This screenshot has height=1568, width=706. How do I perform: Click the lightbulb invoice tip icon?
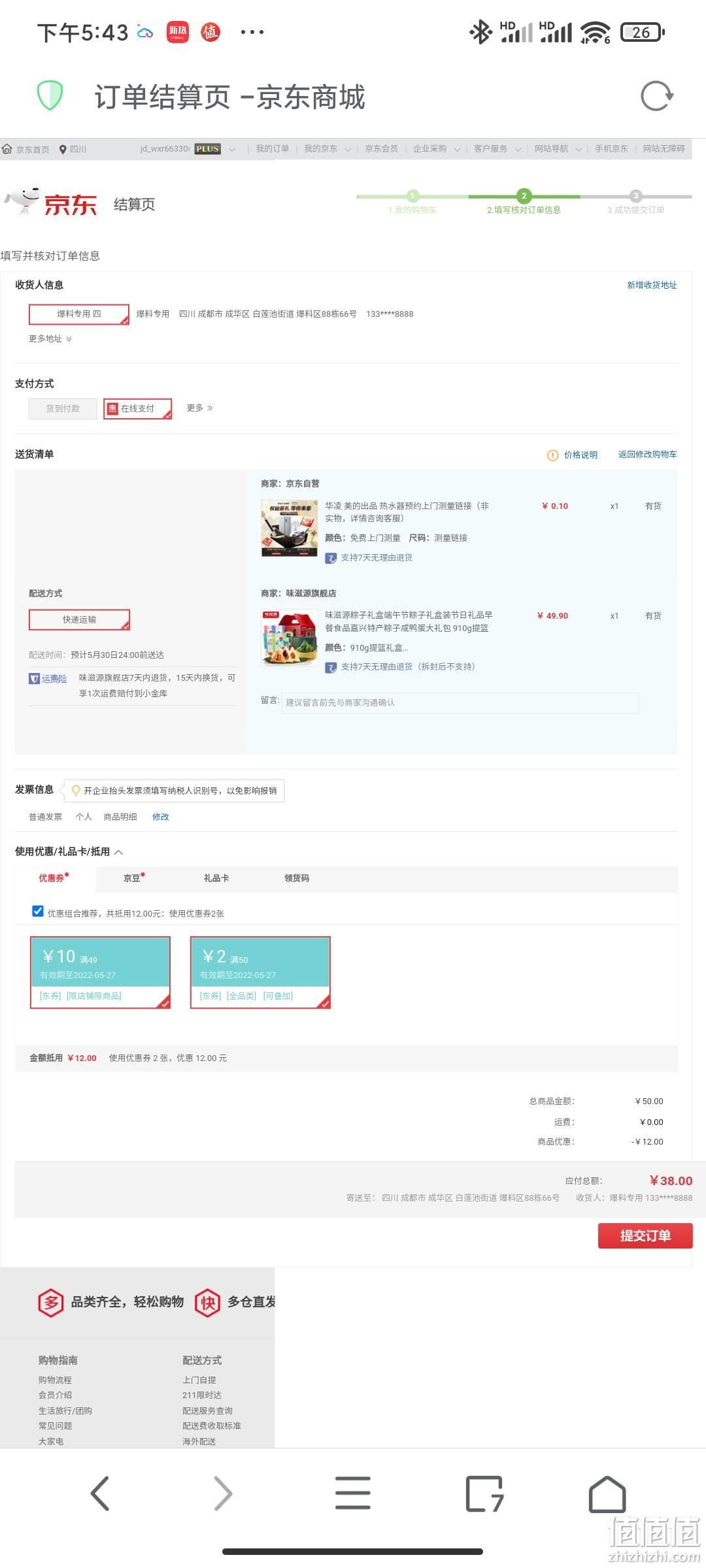76,791
